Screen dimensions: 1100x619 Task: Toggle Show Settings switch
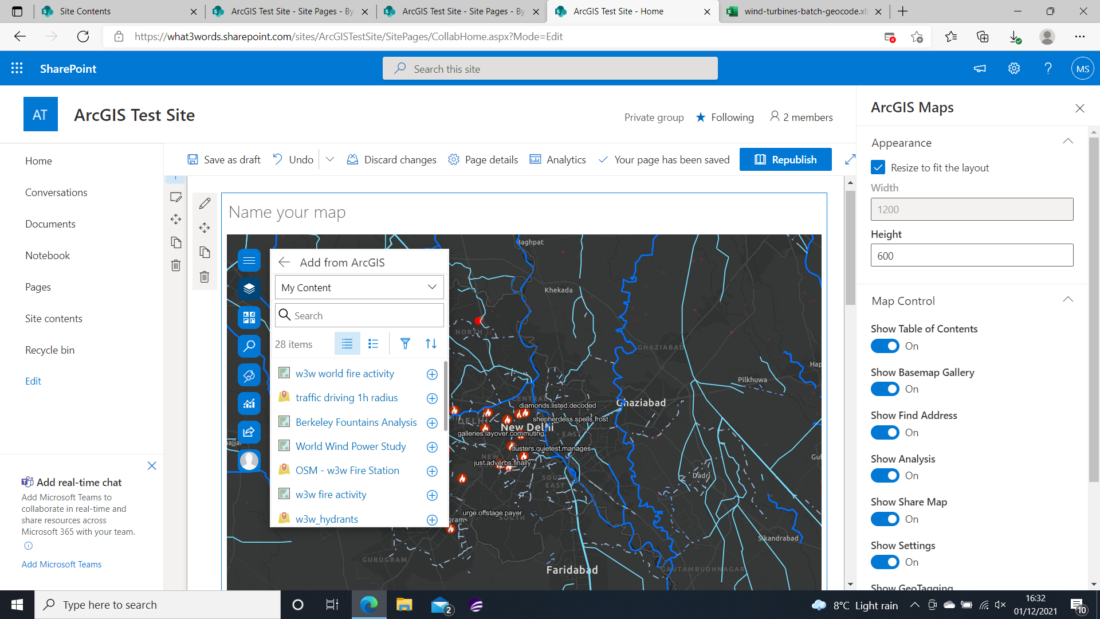click(x=885, y=562)
